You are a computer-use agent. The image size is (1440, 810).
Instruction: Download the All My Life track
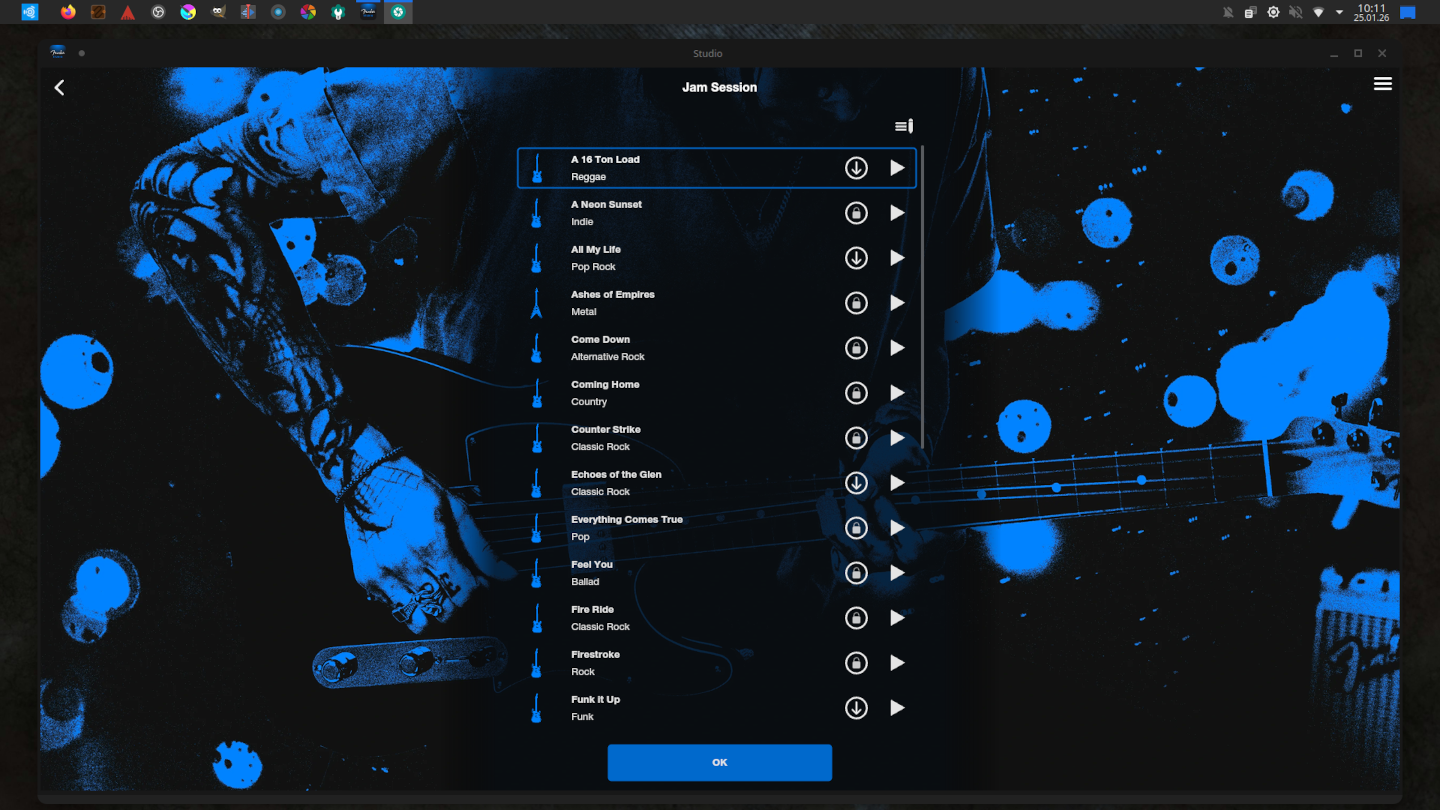tap(856, 258)
